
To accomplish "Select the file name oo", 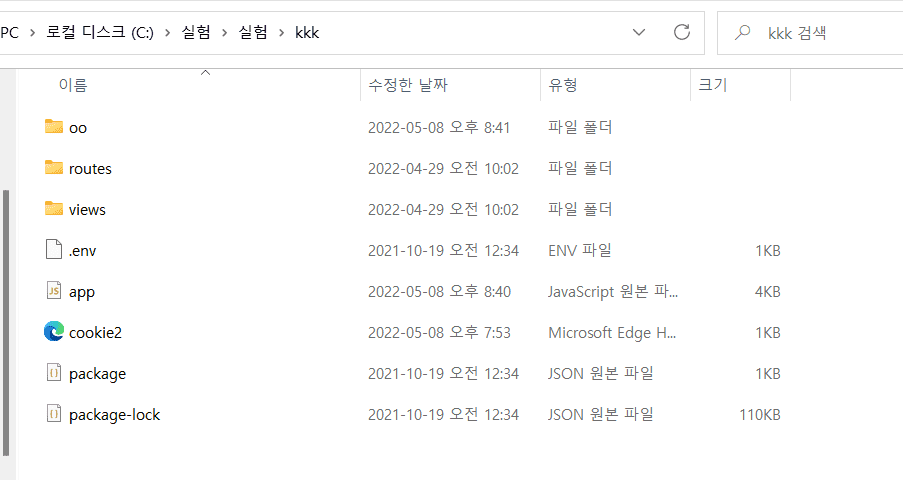I will tap(78, 128).
